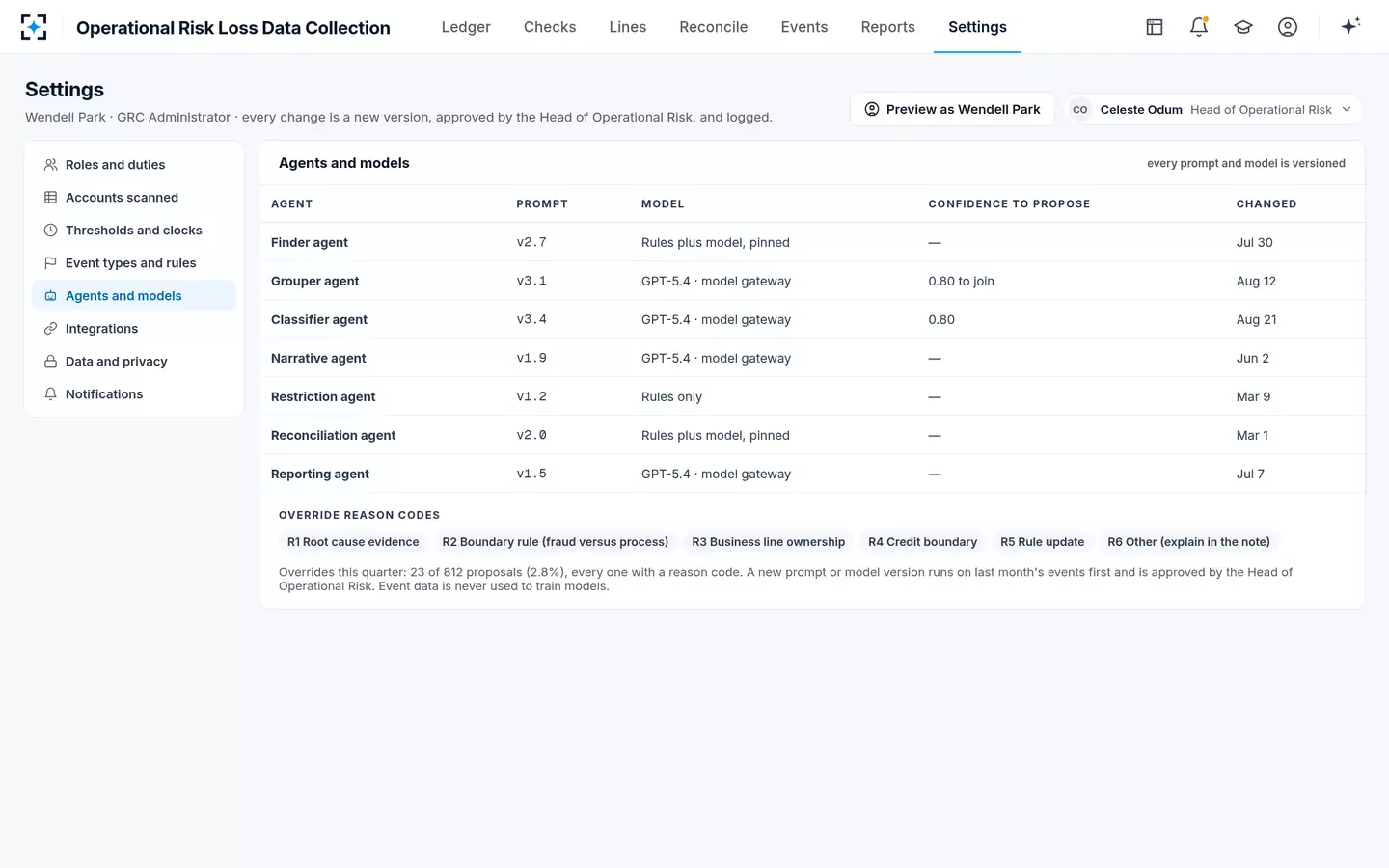Screen dimensions: 1389x868
Task: Select the Reconciliation agent row
Action: click(812, 435)
